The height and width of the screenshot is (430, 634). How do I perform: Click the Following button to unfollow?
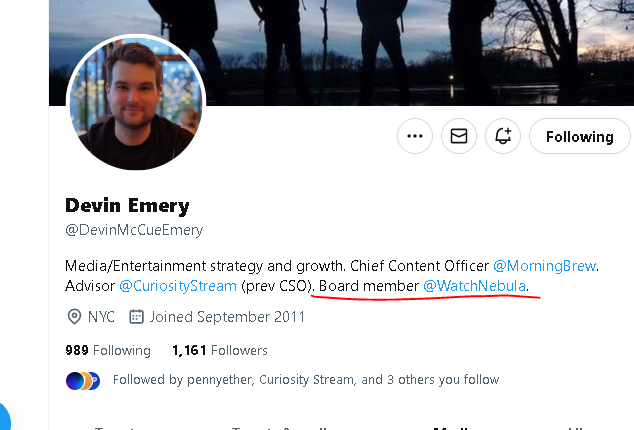coord(580,136)
